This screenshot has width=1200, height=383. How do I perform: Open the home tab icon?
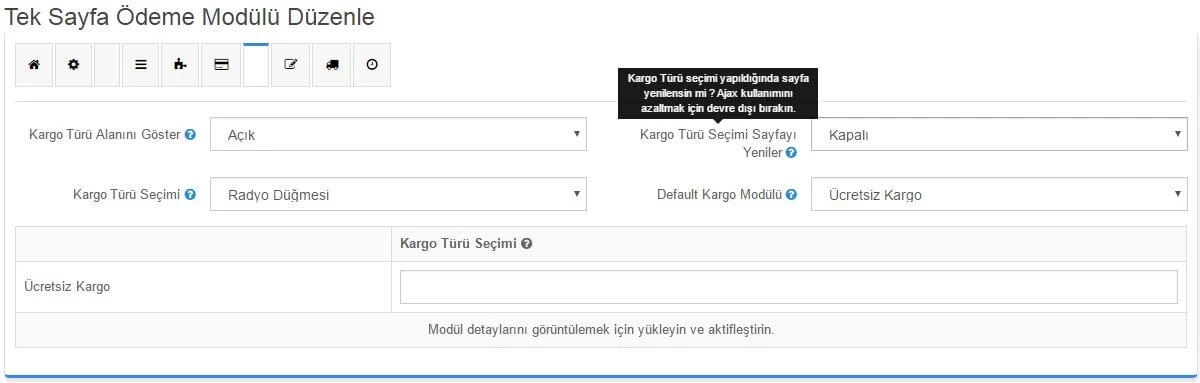[x=34, y=64]
